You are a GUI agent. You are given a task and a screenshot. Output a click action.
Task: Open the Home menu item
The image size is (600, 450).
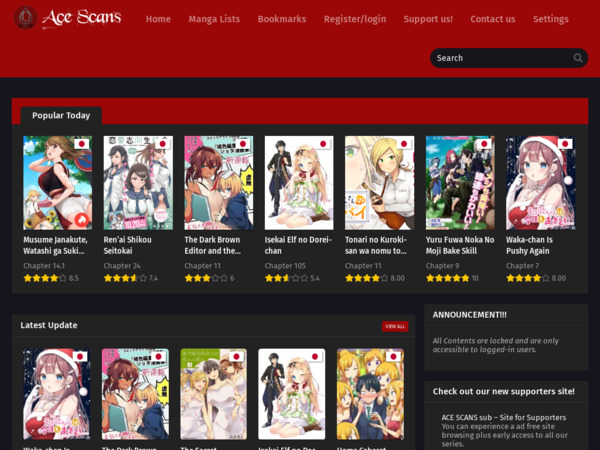click(158, 19)
